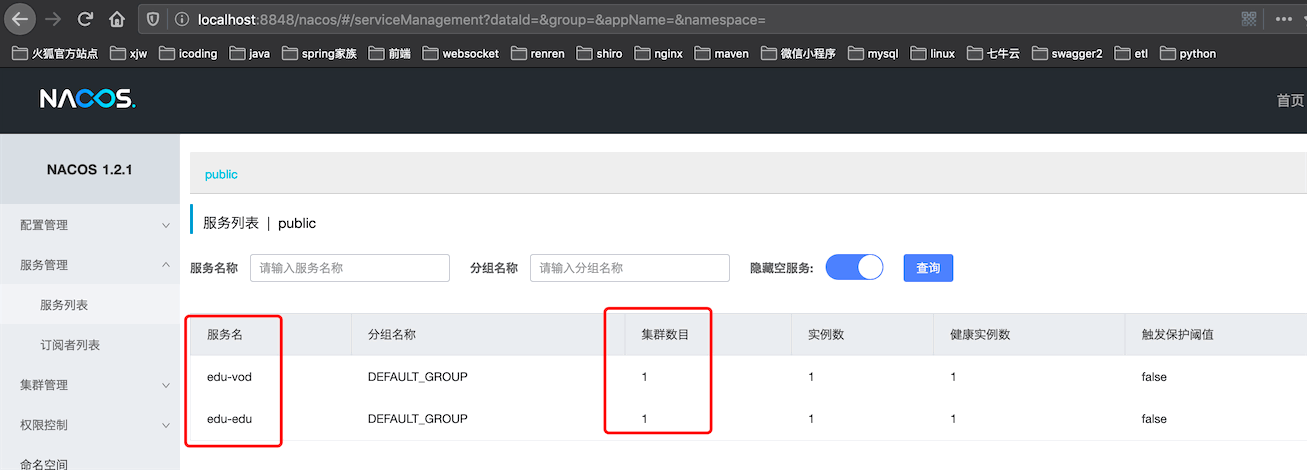Click the shield tracking protection icon
Image resolution: width=1307 pixels, height=470 pixels.
tap(152, 19)
